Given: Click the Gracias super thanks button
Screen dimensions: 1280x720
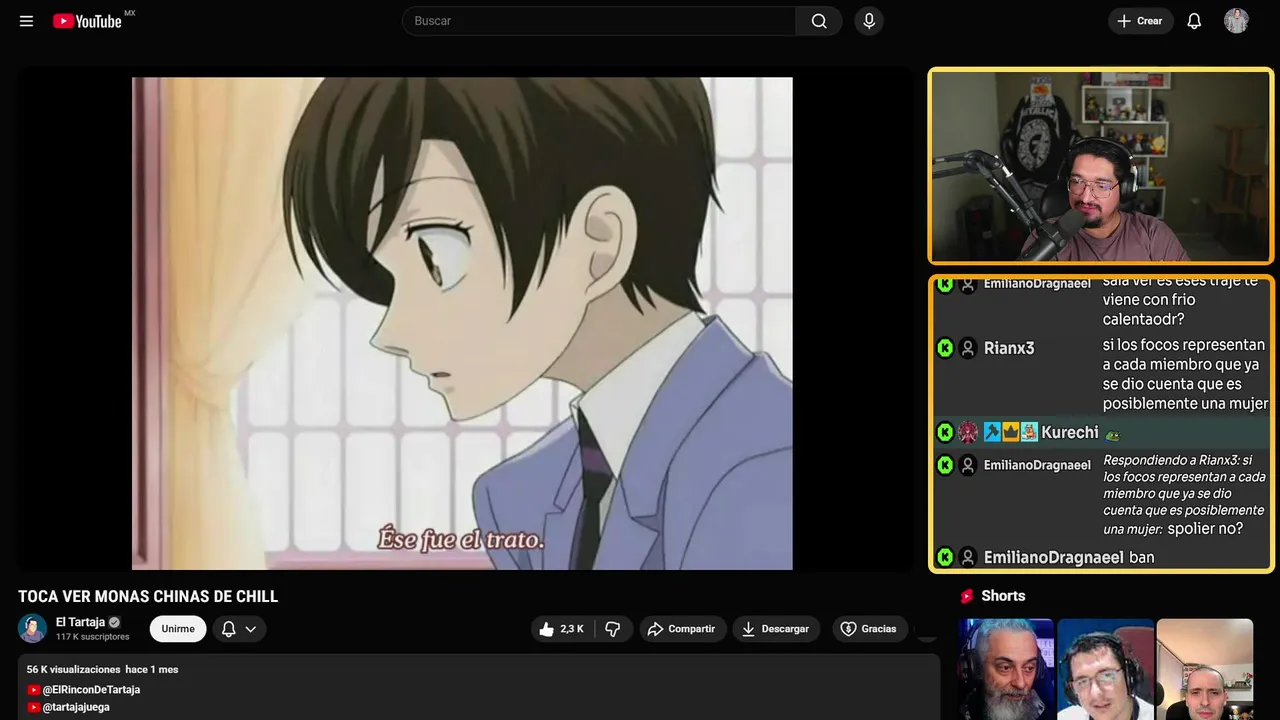Looking at the screenshot, I should tap(870, 629).
